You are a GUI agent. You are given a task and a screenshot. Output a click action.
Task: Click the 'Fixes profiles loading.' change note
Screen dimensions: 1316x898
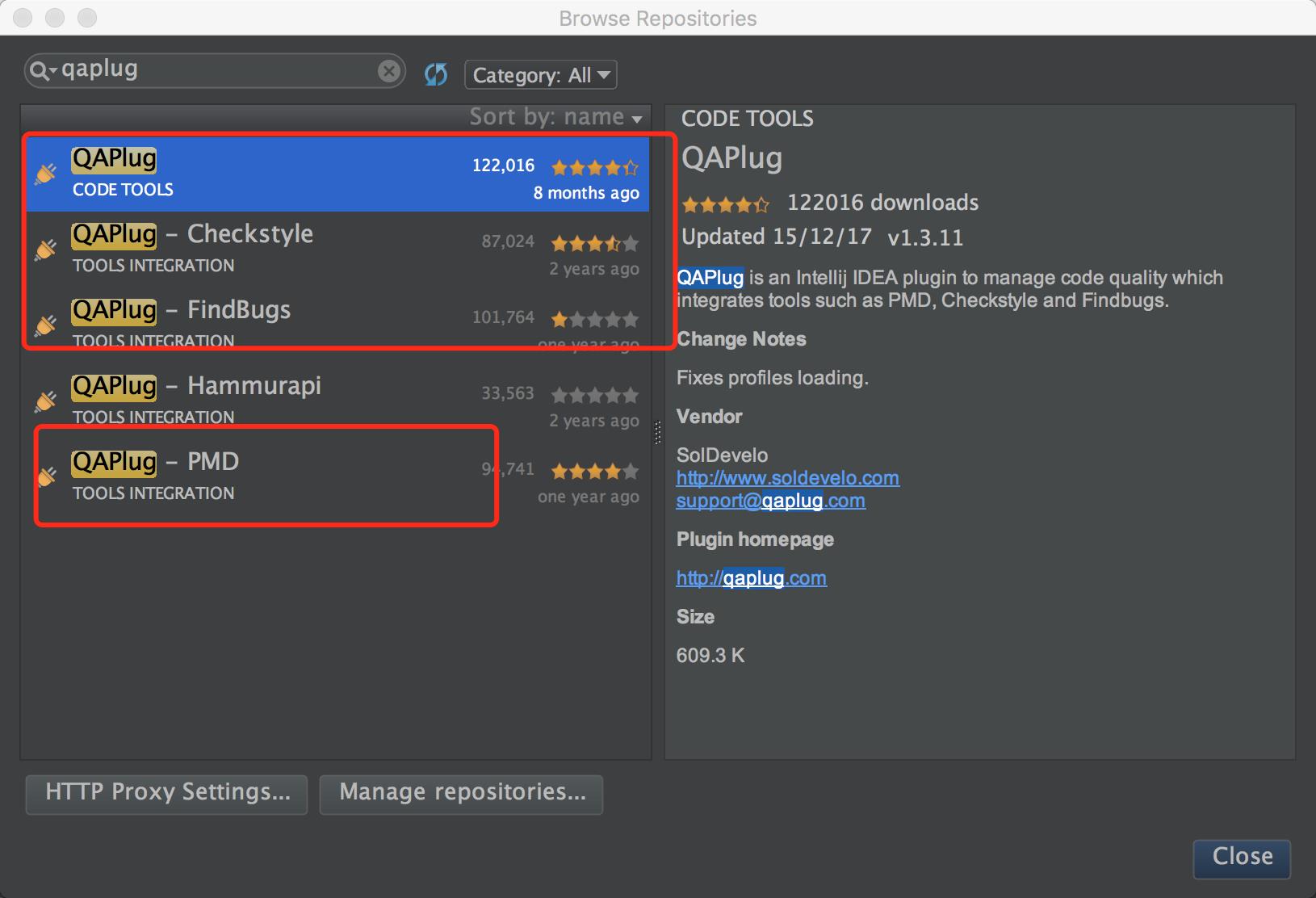pos(773,378)
